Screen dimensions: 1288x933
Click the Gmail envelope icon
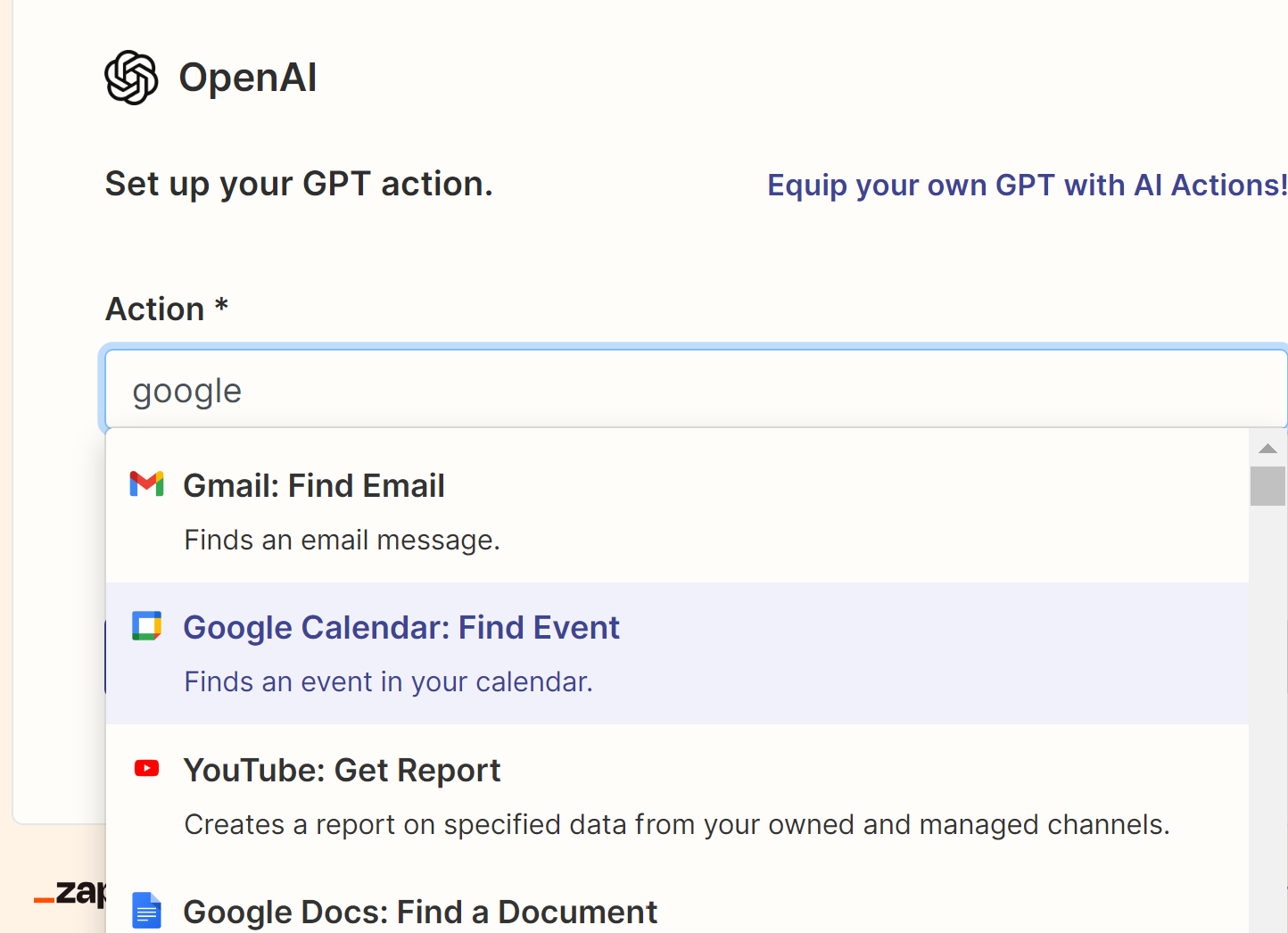point(146,483)
